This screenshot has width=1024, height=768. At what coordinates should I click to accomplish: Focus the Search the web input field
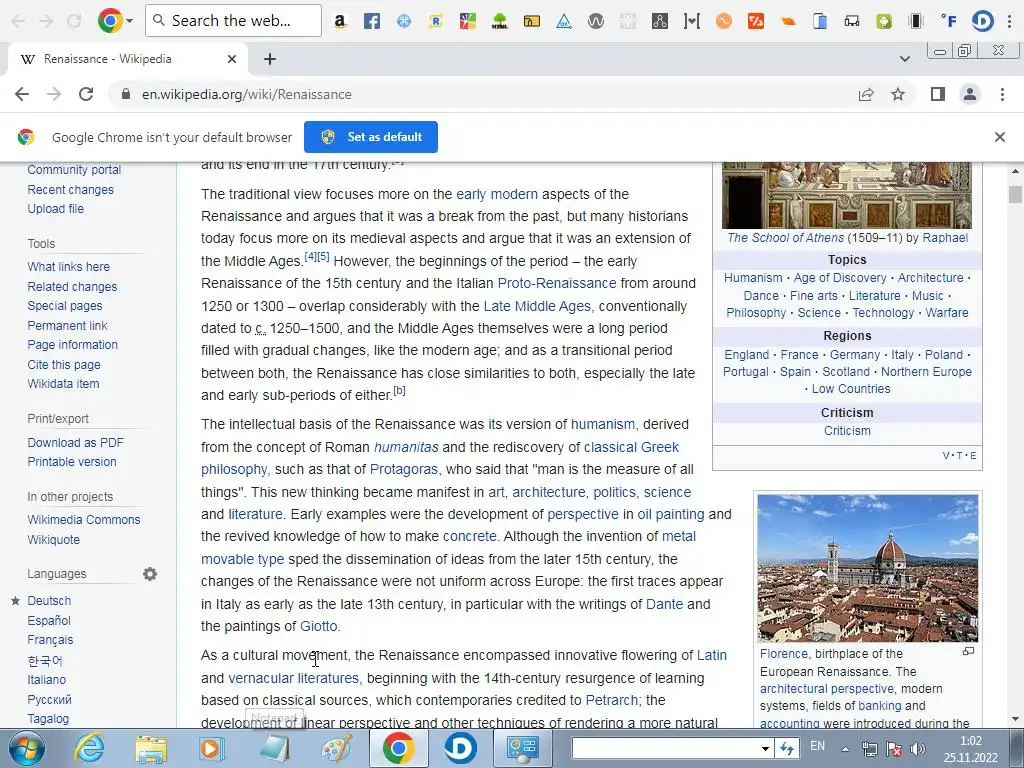[233, 21]
